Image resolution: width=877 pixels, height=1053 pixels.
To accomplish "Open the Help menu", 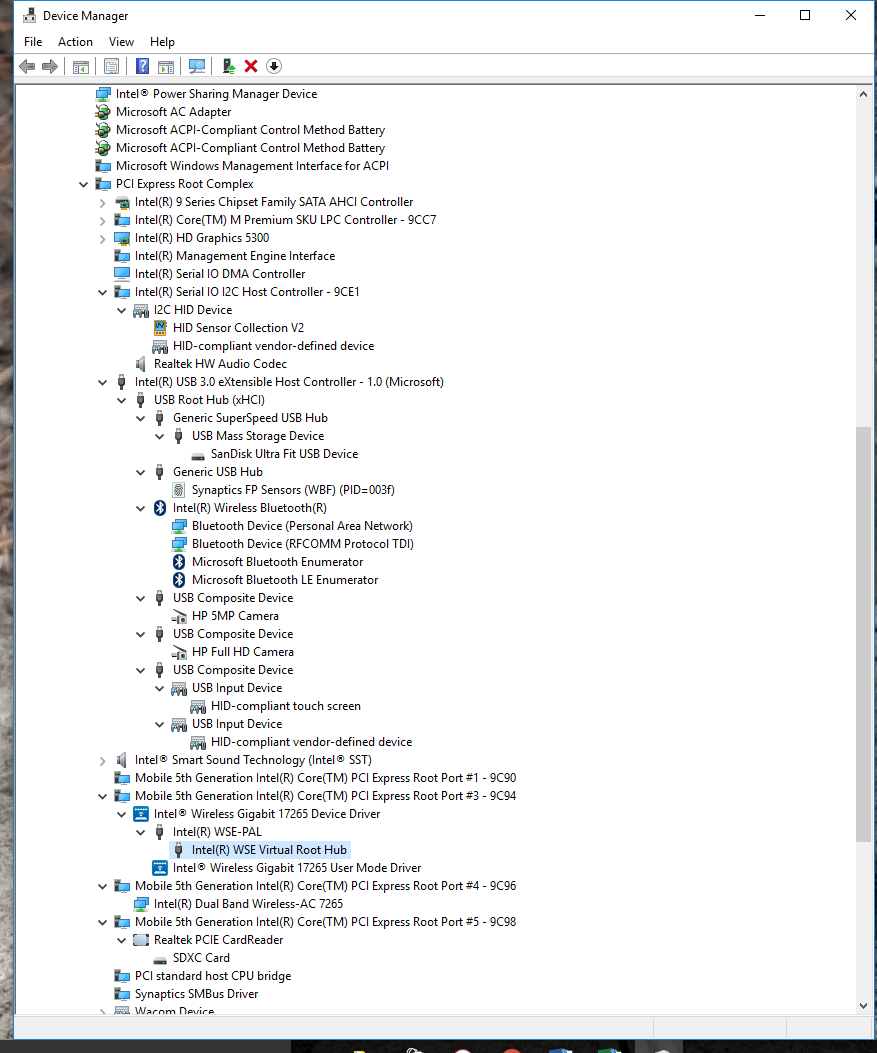I will pyautogui.click(x=162, y=42).
